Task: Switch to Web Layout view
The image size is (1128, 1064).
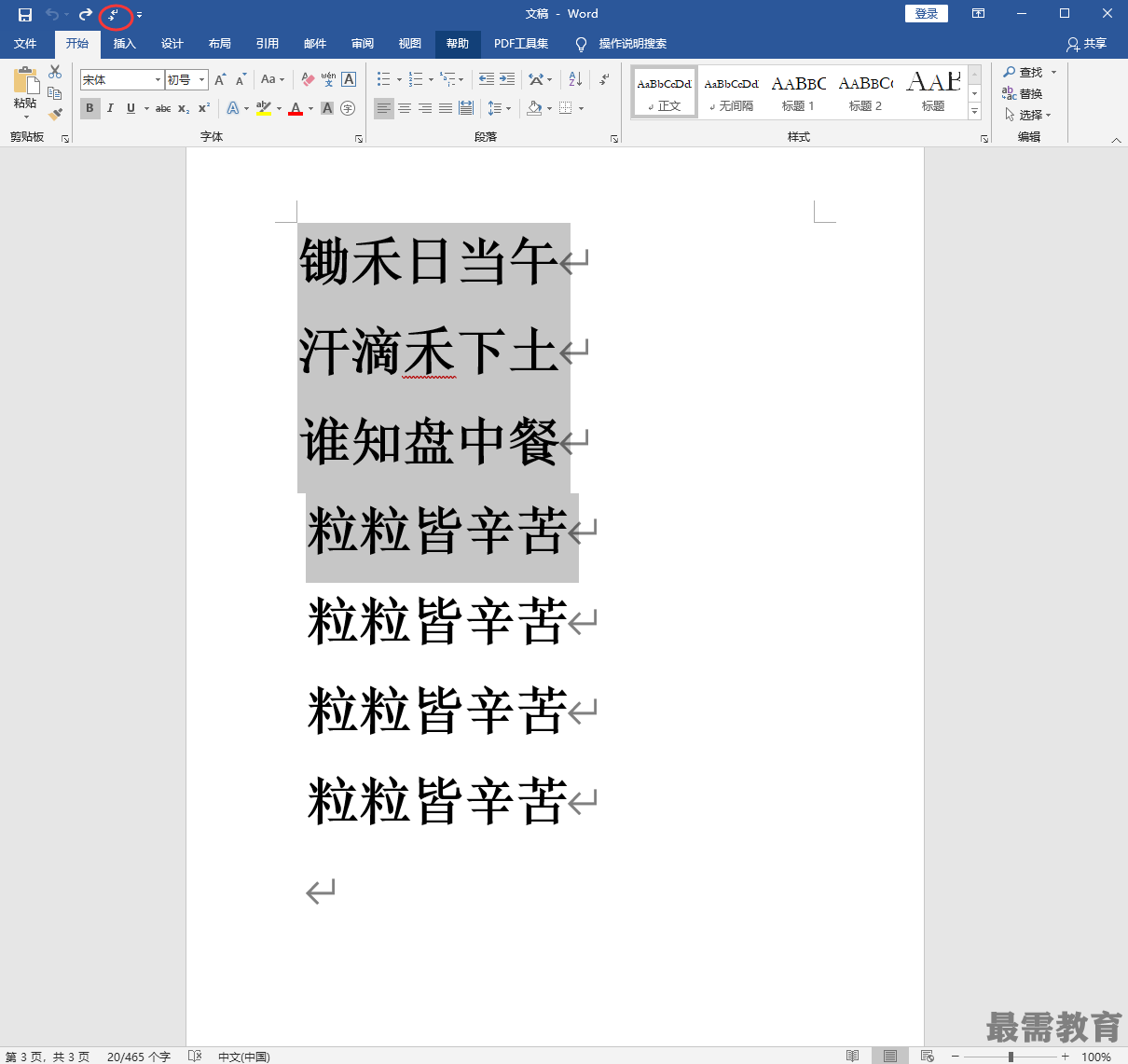Action: 928,1056
